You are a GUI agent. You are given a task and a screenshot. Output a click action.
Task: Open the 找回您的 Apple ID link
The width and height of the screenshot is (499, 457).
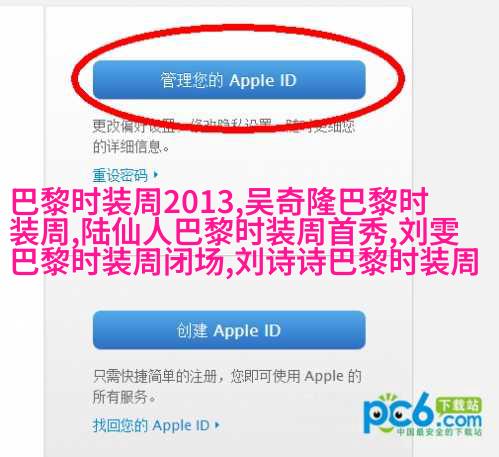151,425
